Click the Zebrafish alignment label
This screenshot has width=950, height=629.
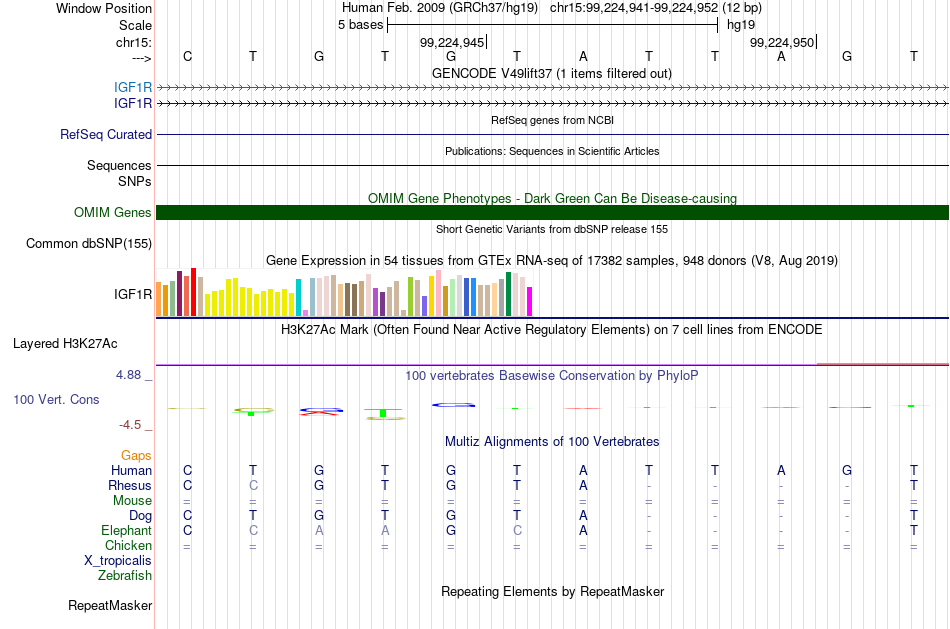point(125,575)
